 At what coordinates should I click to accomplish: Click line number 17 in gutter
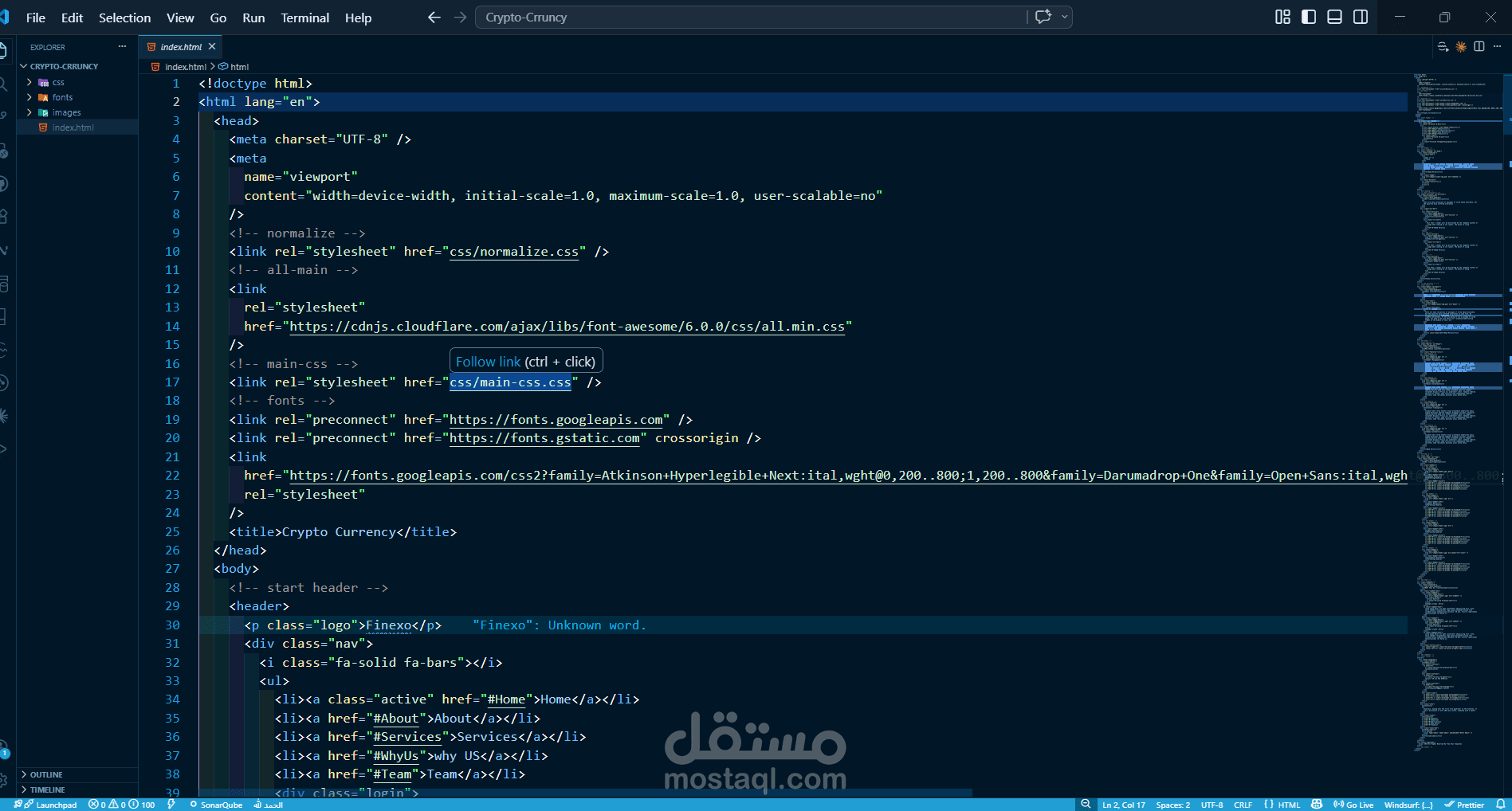[172, 382]
